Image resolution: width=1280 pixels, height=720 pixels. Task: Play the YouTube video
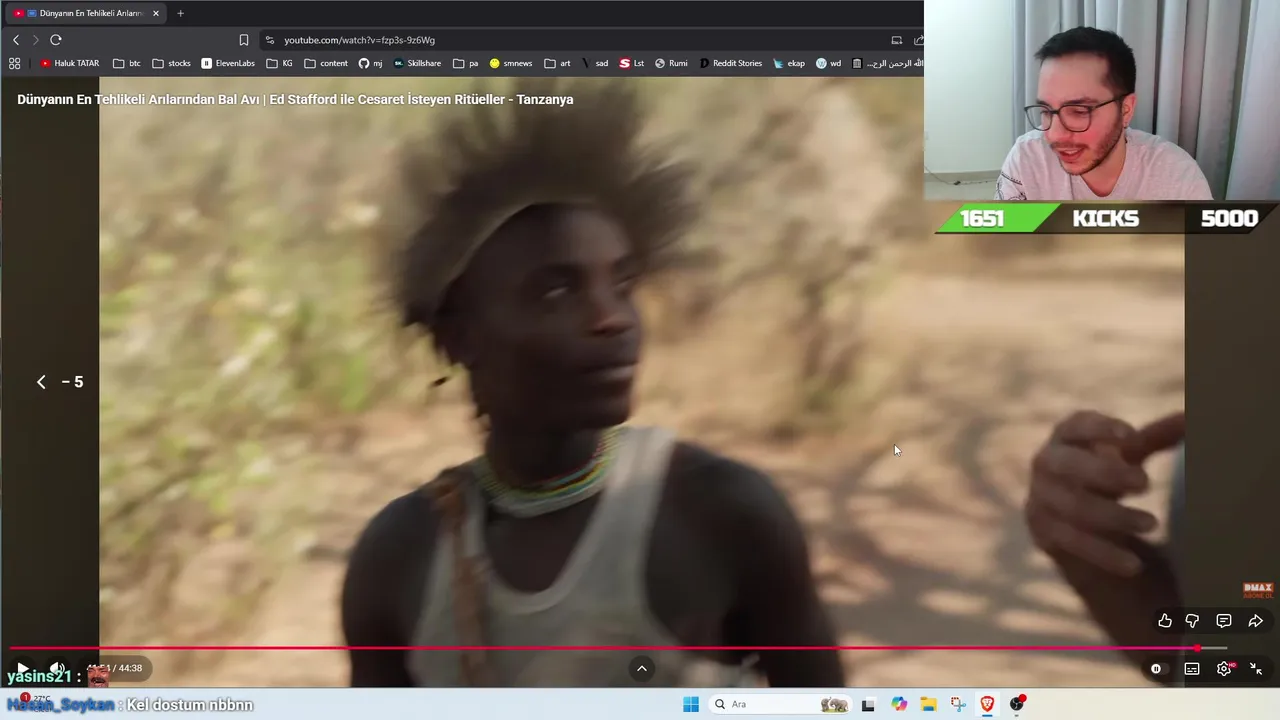click(22, 668)
